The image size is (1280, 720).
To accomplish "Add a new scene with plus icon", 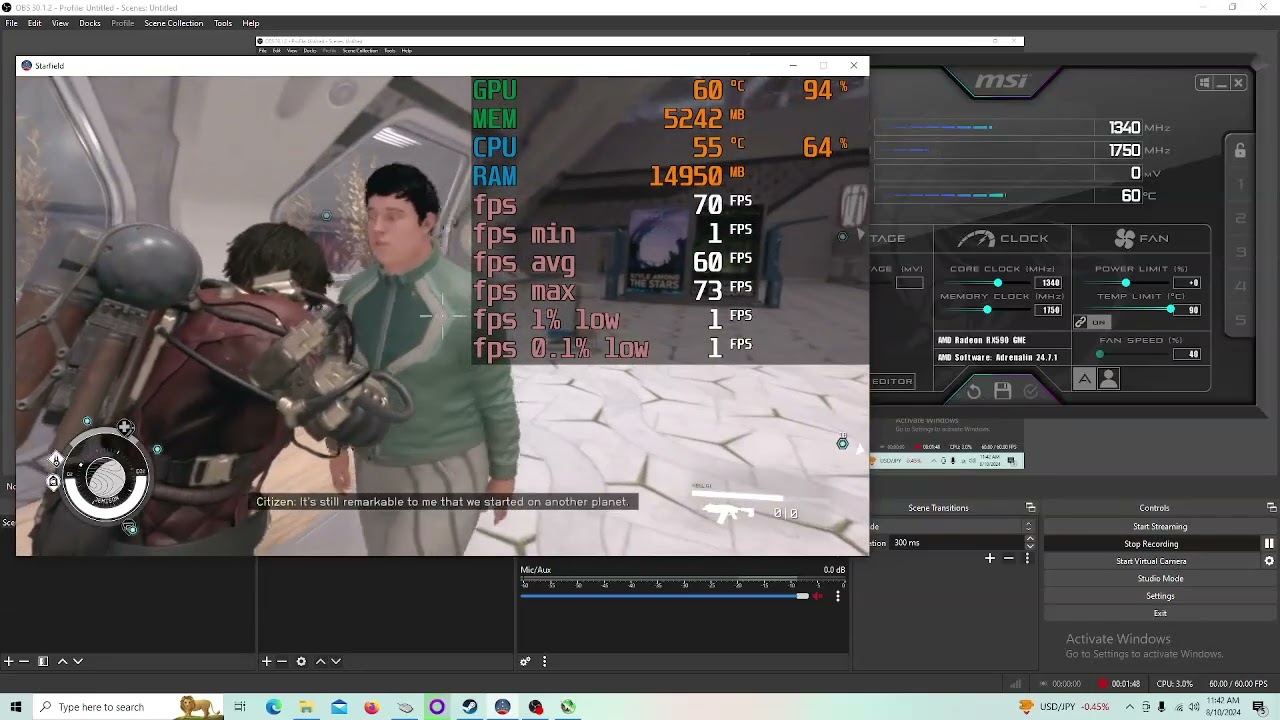I will 9,661.
